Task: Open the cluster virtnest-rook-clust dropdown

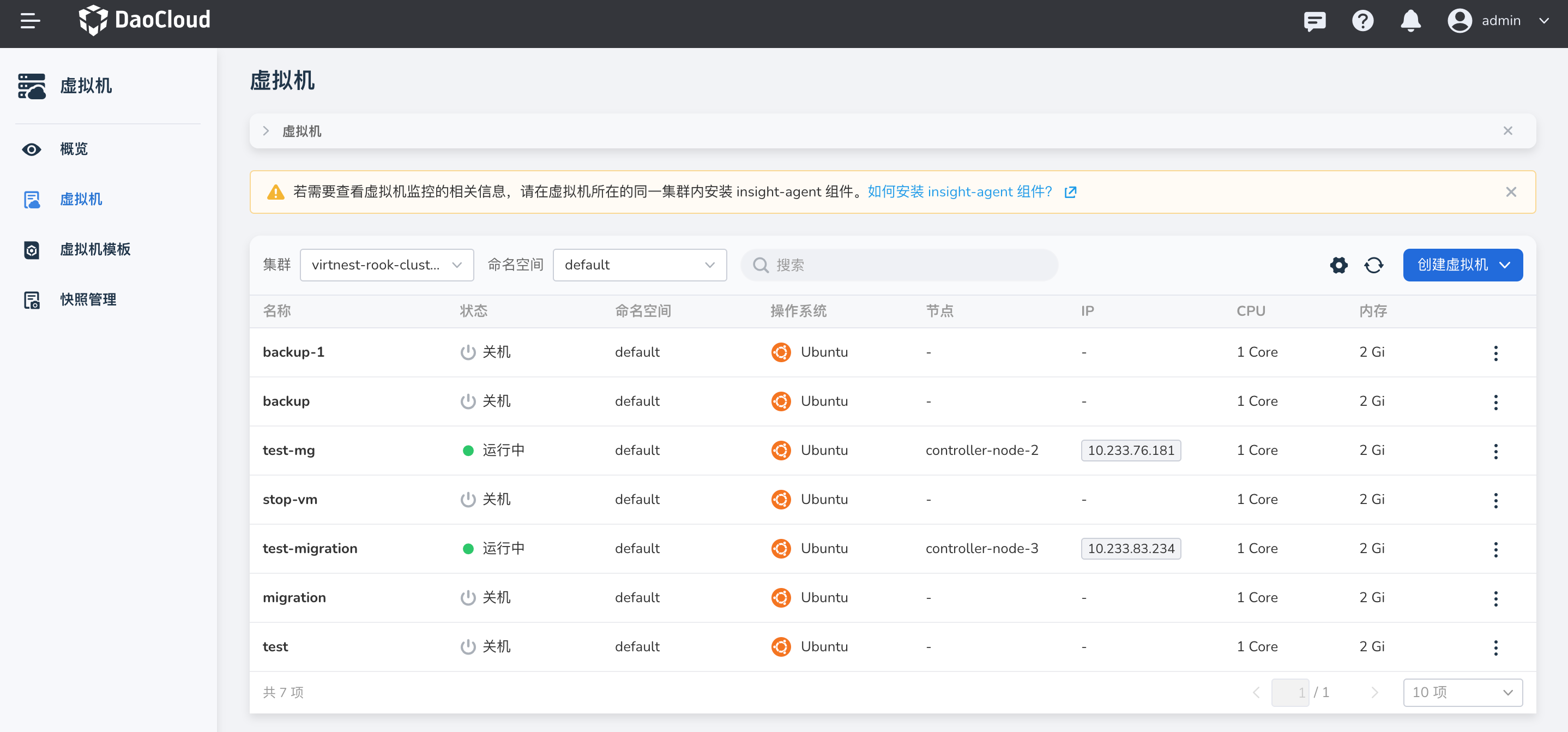Action: tap(387, 265)
